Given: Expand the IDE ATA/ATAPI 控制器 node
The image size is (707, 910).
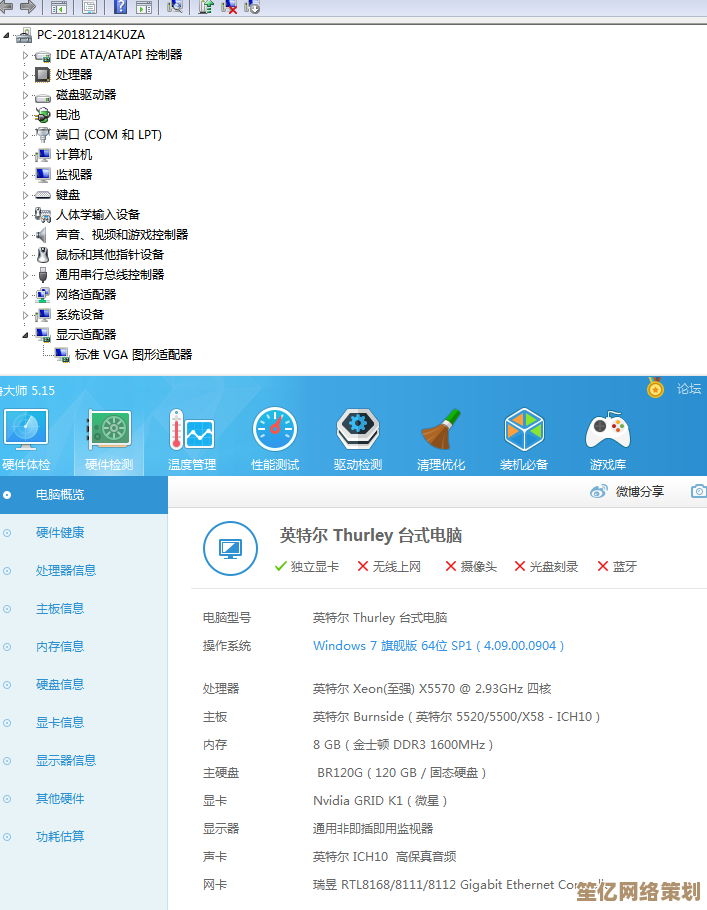Looking at the screenshot, I should point(25,55).
